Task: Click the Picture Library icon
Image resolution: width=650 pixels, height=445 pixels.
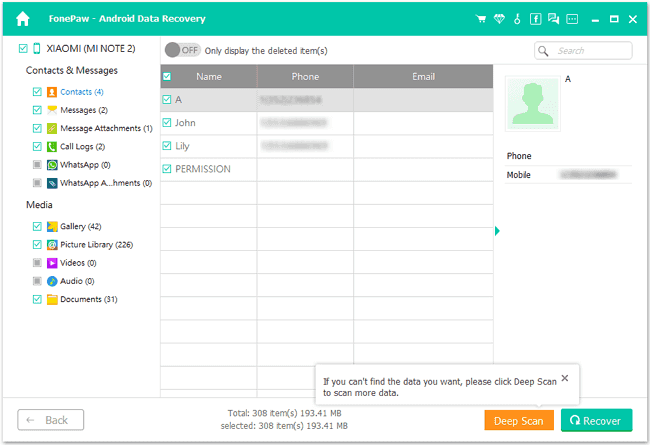Action: (52, 245)
